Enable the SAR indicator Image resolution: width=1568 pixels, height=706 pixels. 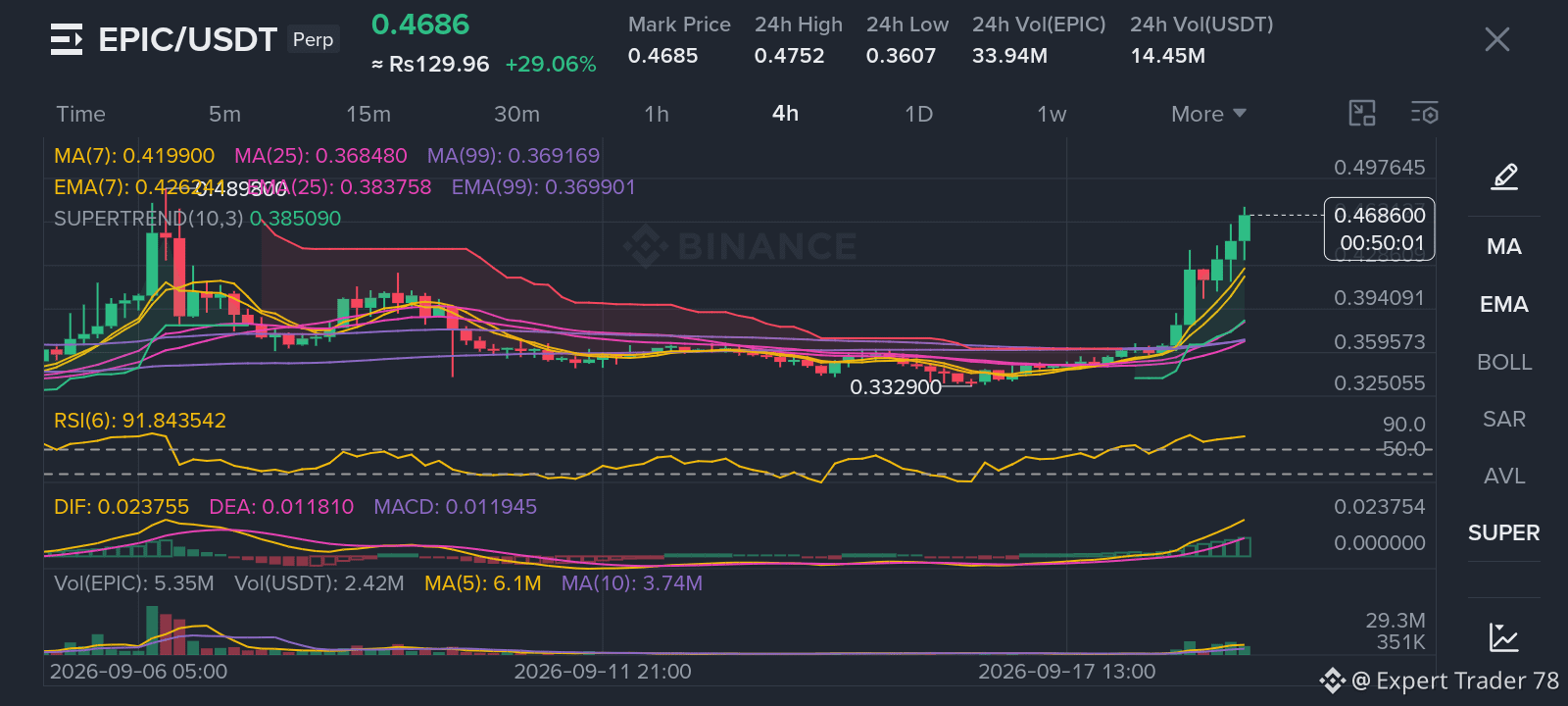(x=1504, y=420)
